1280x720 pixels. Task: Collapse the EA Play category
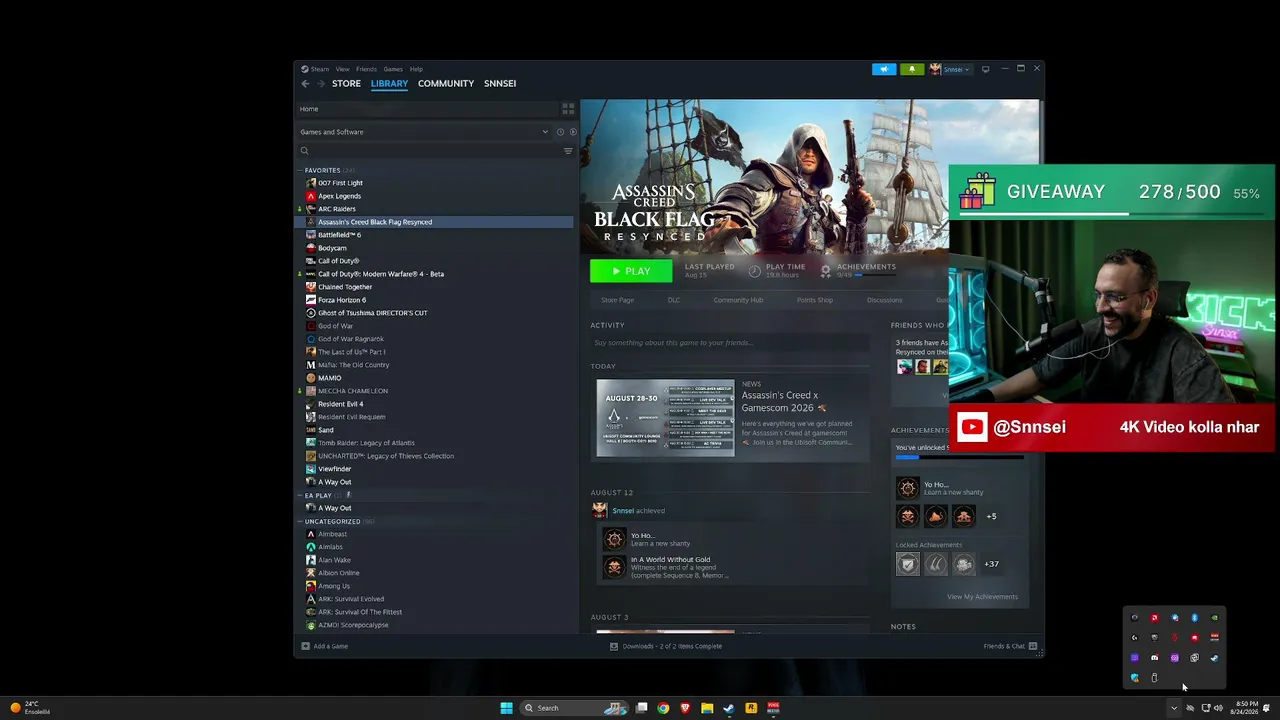(x=299, y=495)
